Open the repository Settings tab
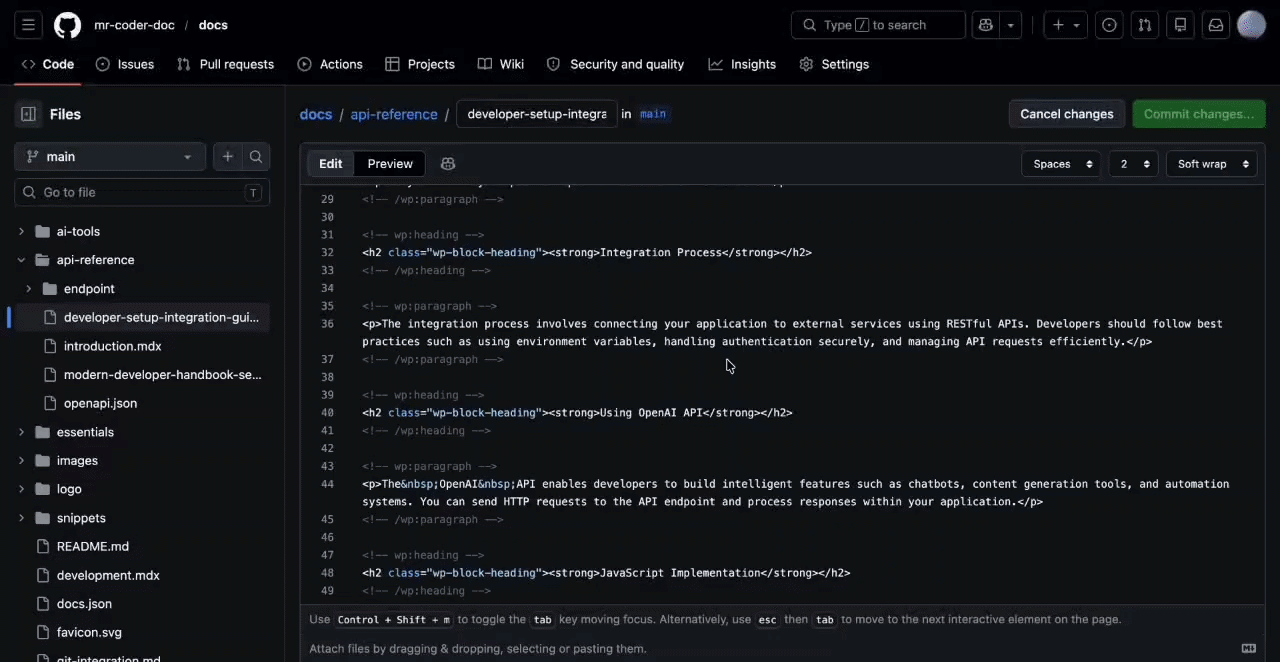Viewport: 1280px width, 662px height. coord(834,64)
